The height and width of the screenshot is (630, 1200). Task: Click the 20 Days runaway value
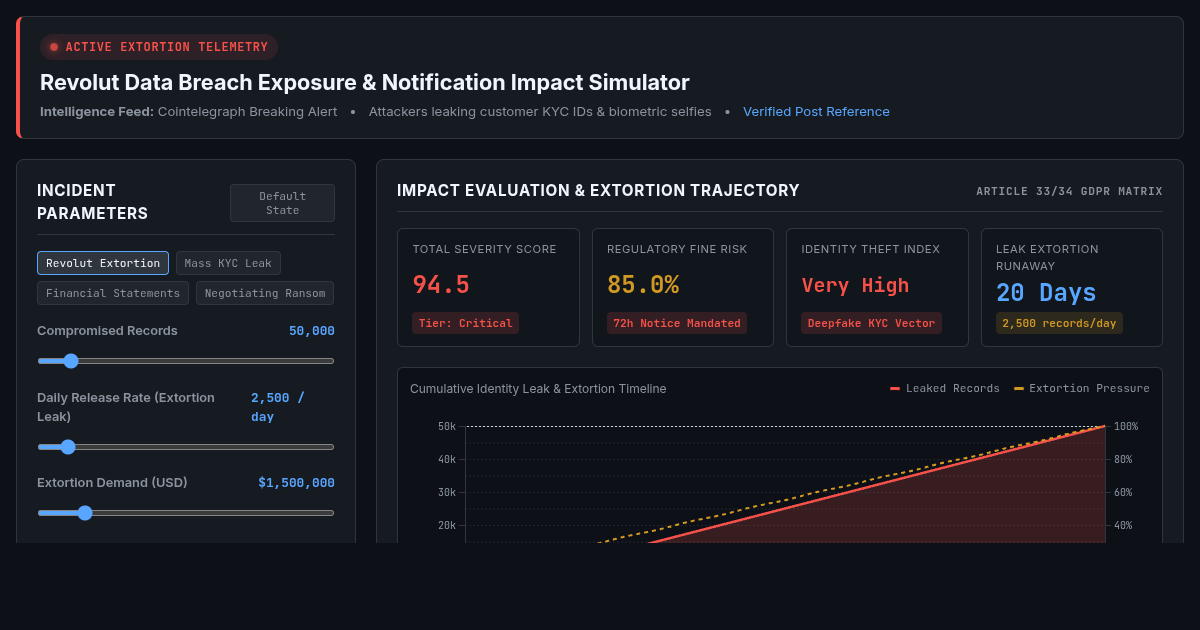[x=1046, y=293]
